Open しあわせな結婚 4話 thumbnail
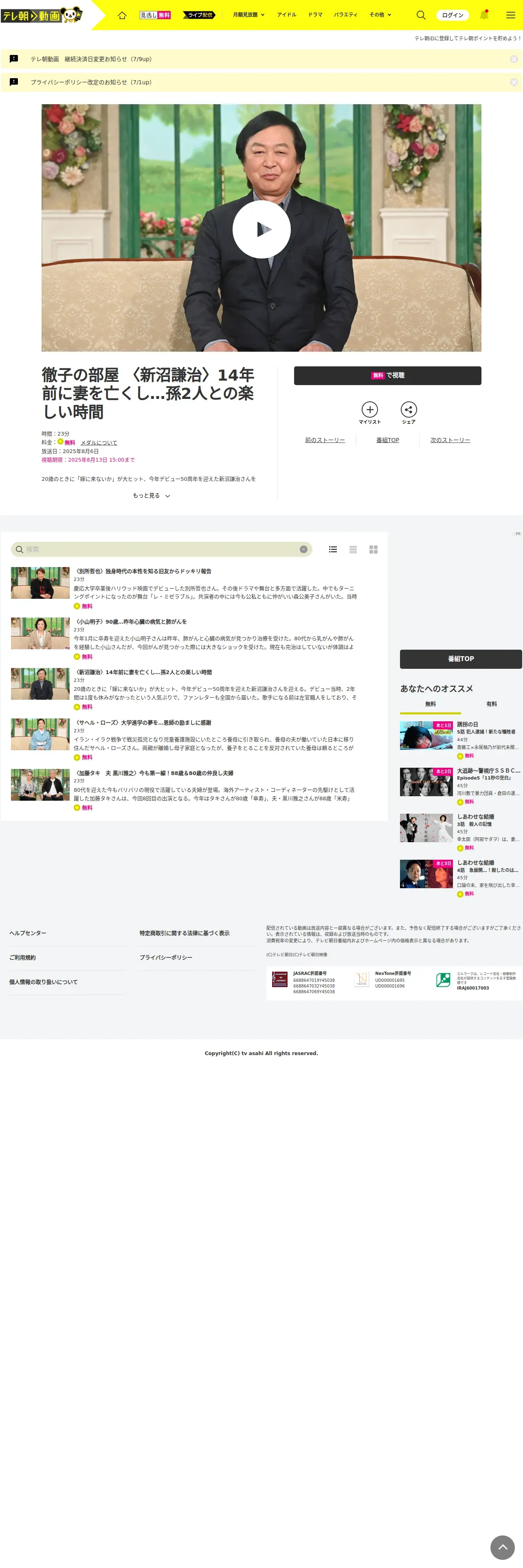This screenshot has width=523, height=1568. click(426, 874)
